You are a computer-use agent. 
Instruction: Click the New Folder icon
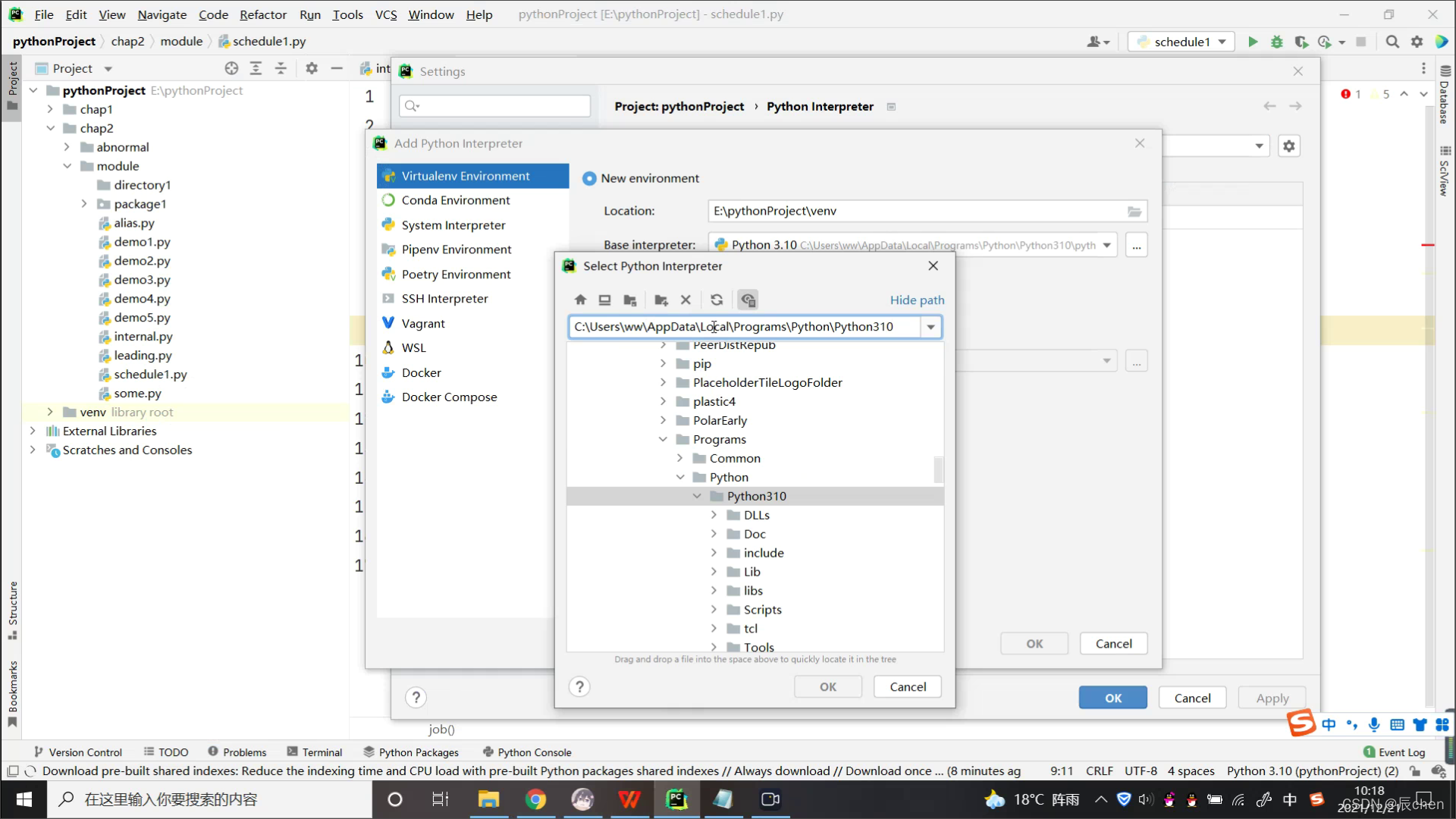click(x=661, y=300)
